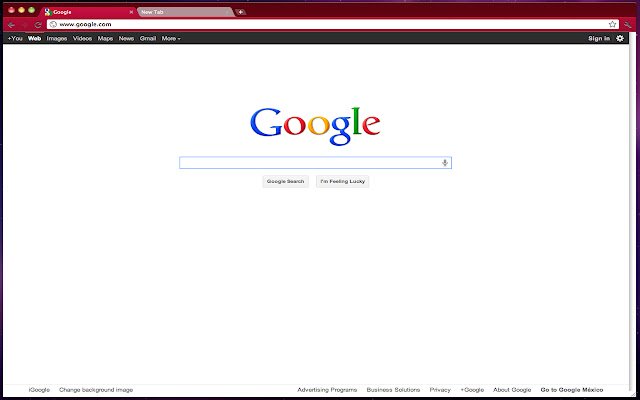Reload the page with the refresh icon

click(38, 25)
